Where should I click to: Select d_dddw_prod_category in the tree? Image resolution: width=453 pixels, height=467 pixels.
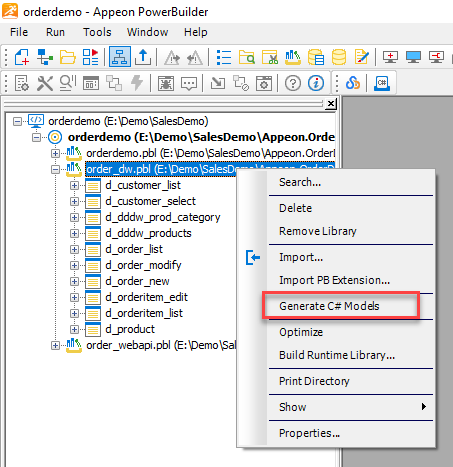point(163,217)
